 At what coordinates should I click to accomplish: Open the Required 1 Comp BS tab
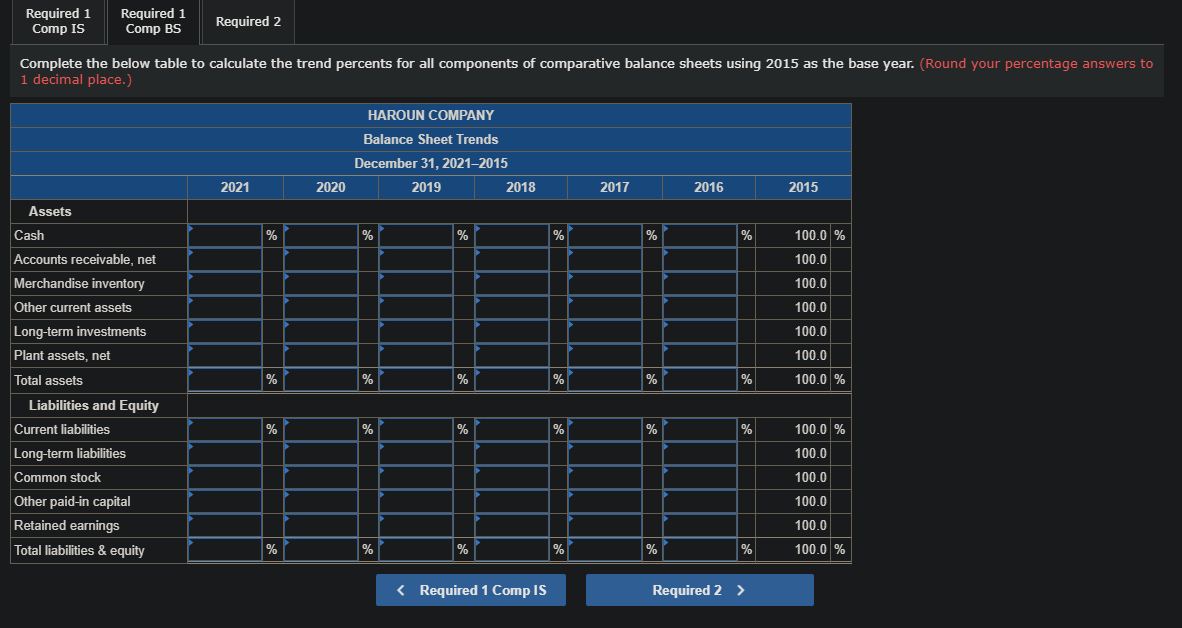(152, 21)
